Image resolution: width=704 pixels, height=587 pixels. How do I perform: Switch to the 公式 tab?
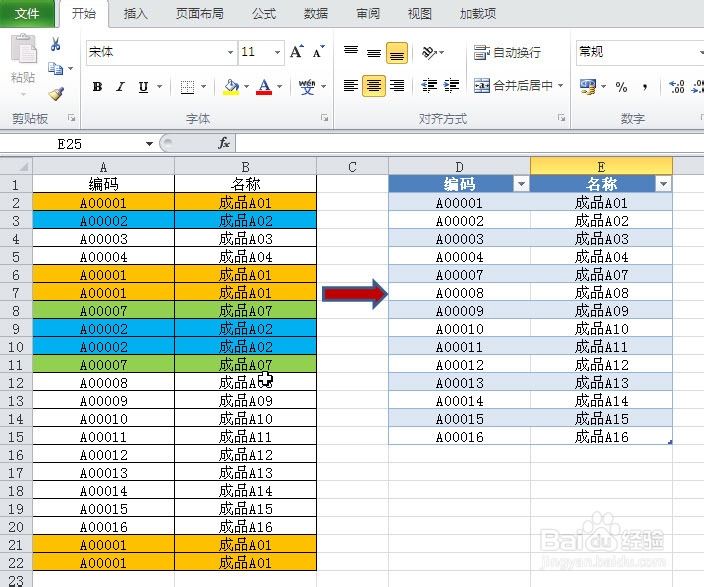(x=264, y=13)
